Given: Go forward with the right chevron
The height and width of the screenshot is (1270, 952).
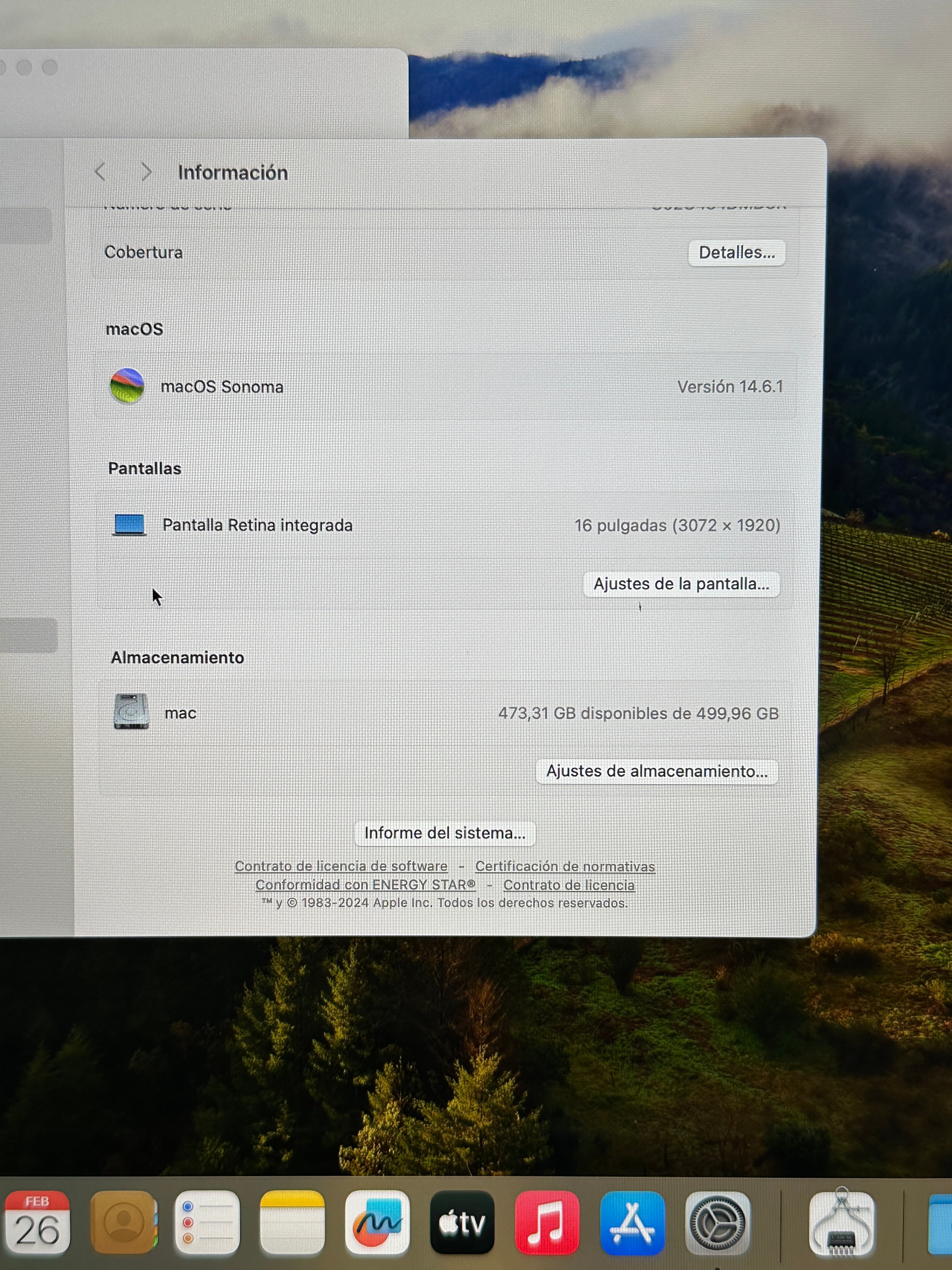Looking at the screenshot, I should pos(146,172).
